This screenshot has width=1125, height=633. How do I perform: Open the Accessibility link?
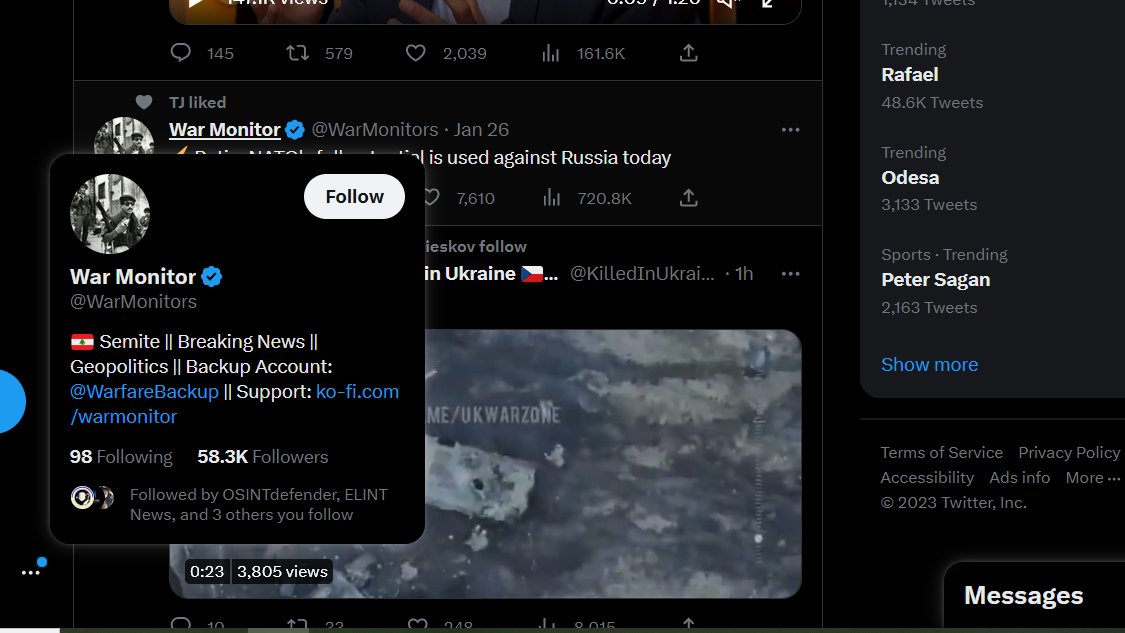(x=927, y=478)
